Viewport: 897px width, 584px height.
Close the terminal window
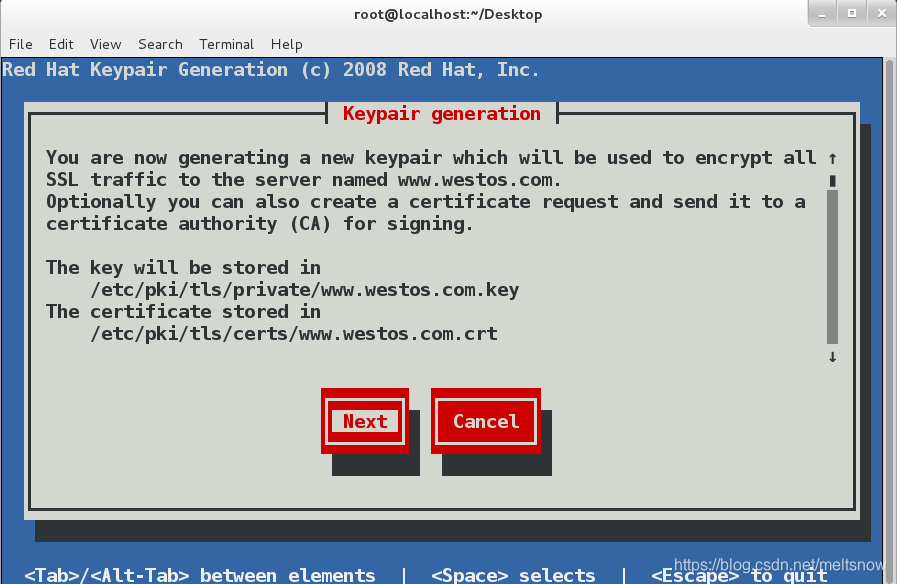click(882, 13)
